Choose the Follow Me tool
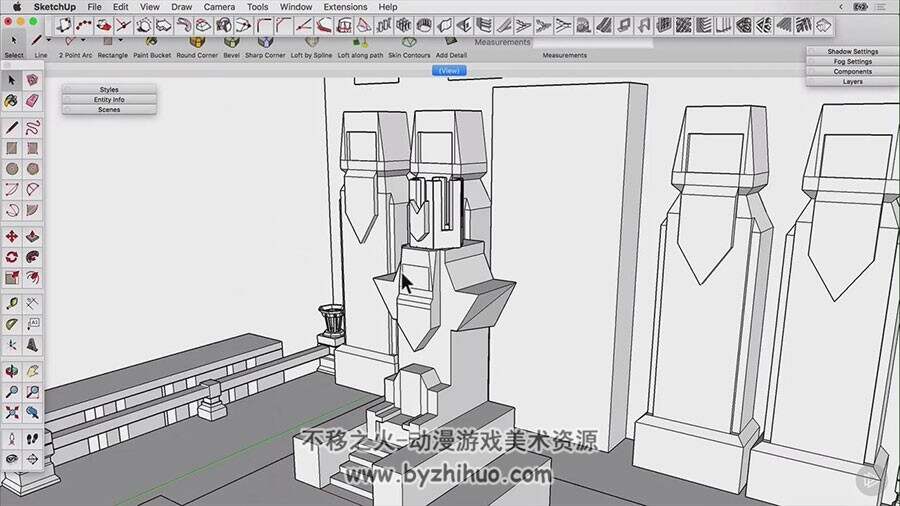Image resolution: width=900 pixels, height=506 pixels. point(33,257)
